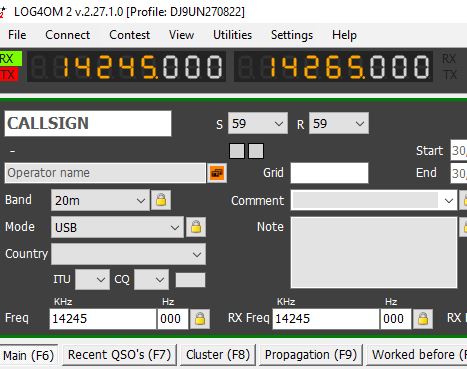Click the Operator name field

(105, 173)
